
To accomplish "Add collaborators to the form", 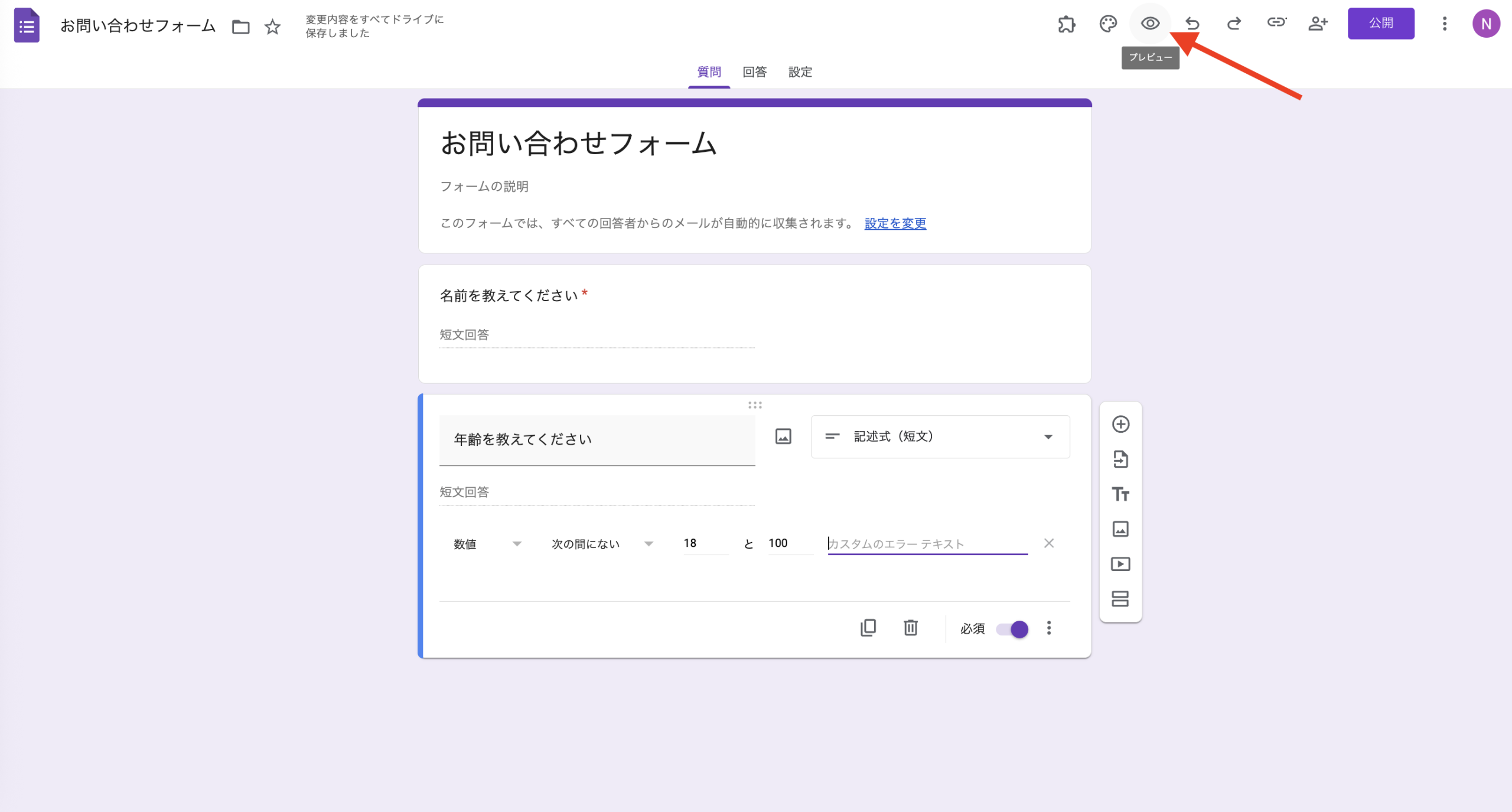I will click(x=1319, y=24).
